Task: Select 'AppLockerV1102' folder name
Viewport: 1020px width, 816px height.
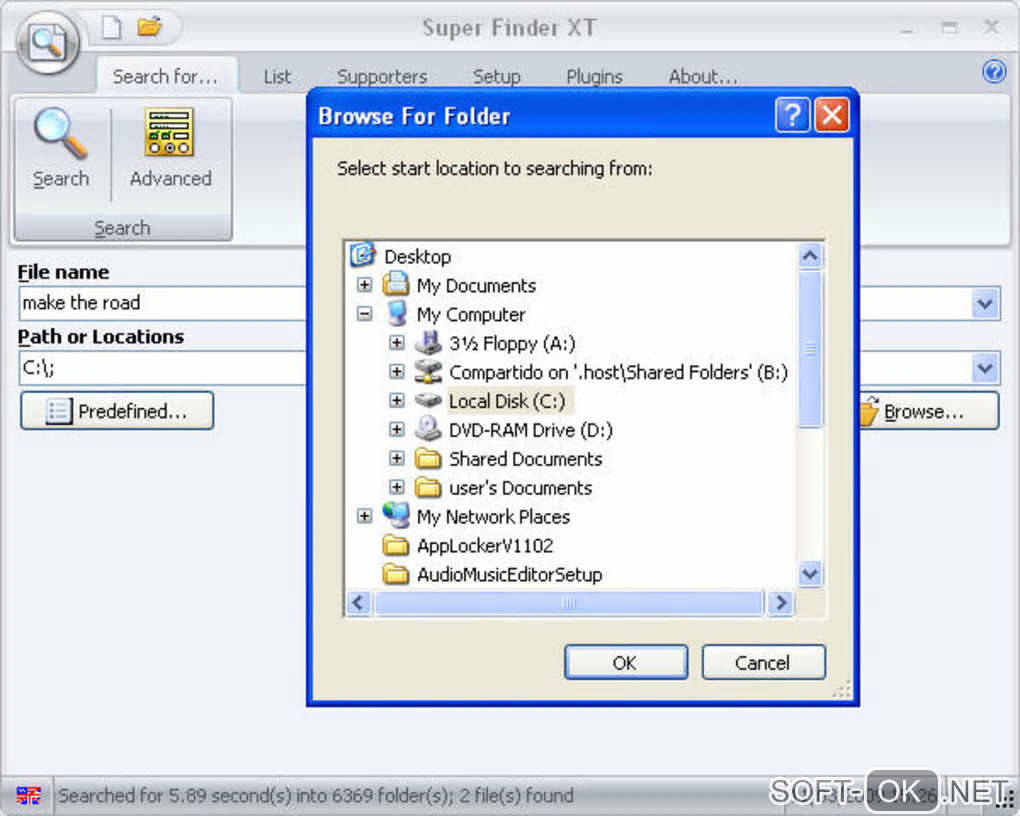Action: coord(485,545)
